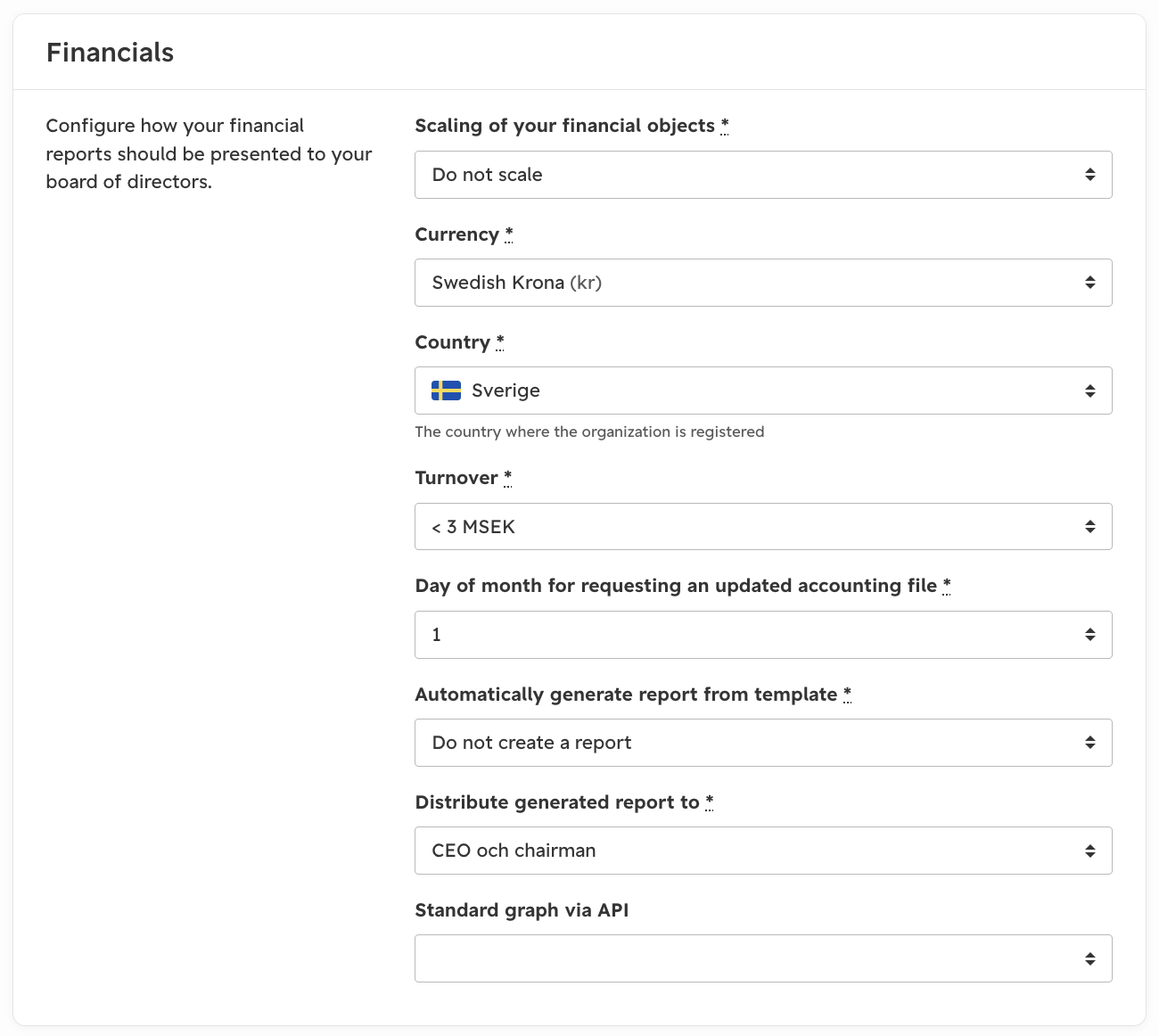Click the arrows icon in Country field
The height and width of the screenshot is (1036, 1159).
coord(1089,391)
